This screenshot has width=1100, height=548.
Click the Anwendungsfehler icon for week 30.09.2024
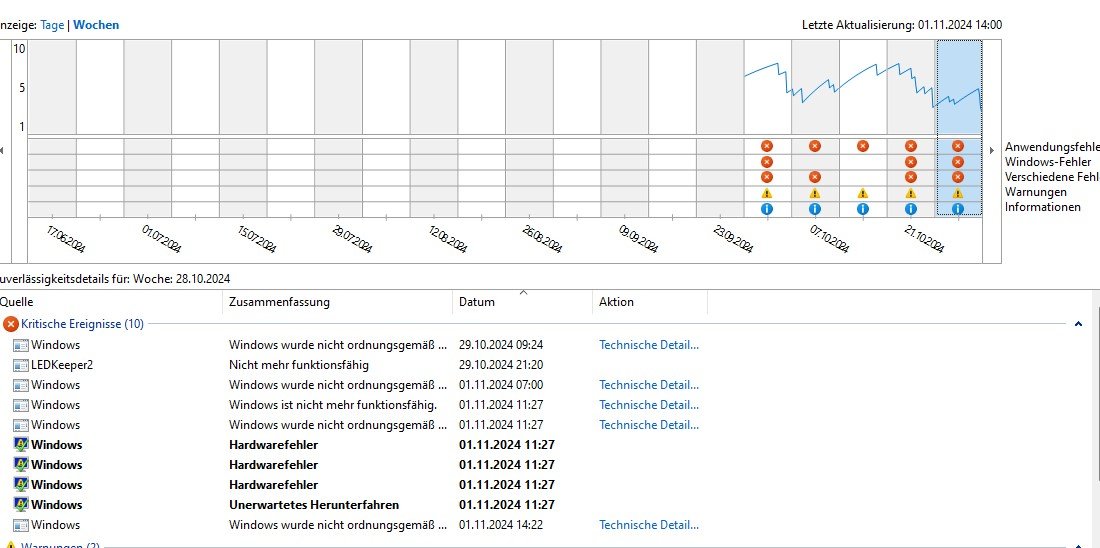click(767, 146)
